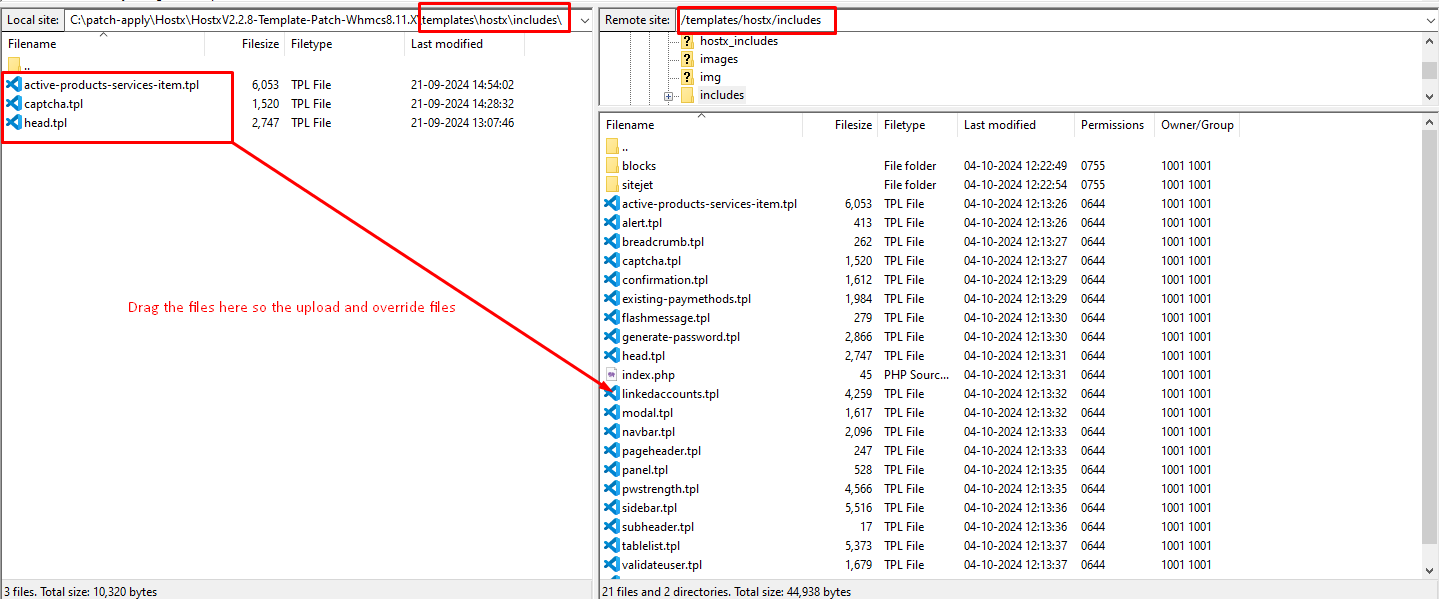This screenshot has width=1439, height=599.
Task: Open the Remote site path dropdown
Action: [x=1430, y=20]
